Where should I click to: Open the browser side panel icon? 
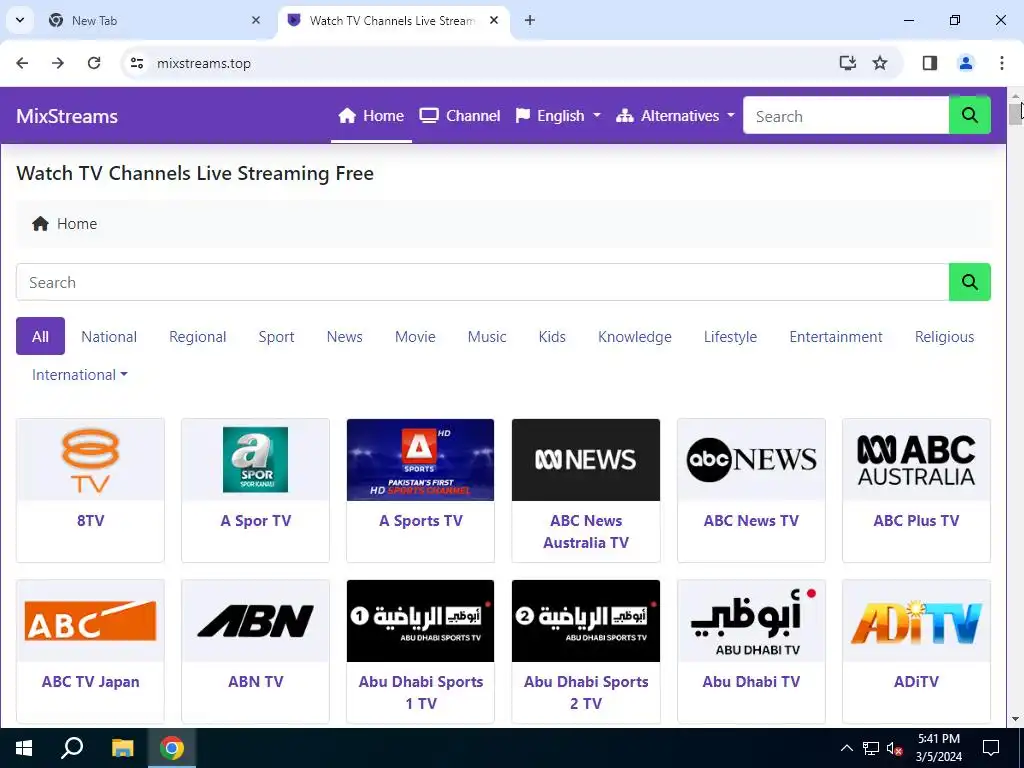point(930,63)
